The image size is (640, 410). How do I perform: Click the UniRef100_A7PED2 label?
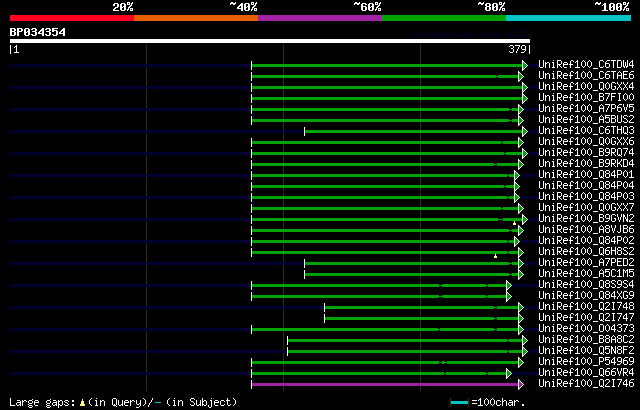586,263
